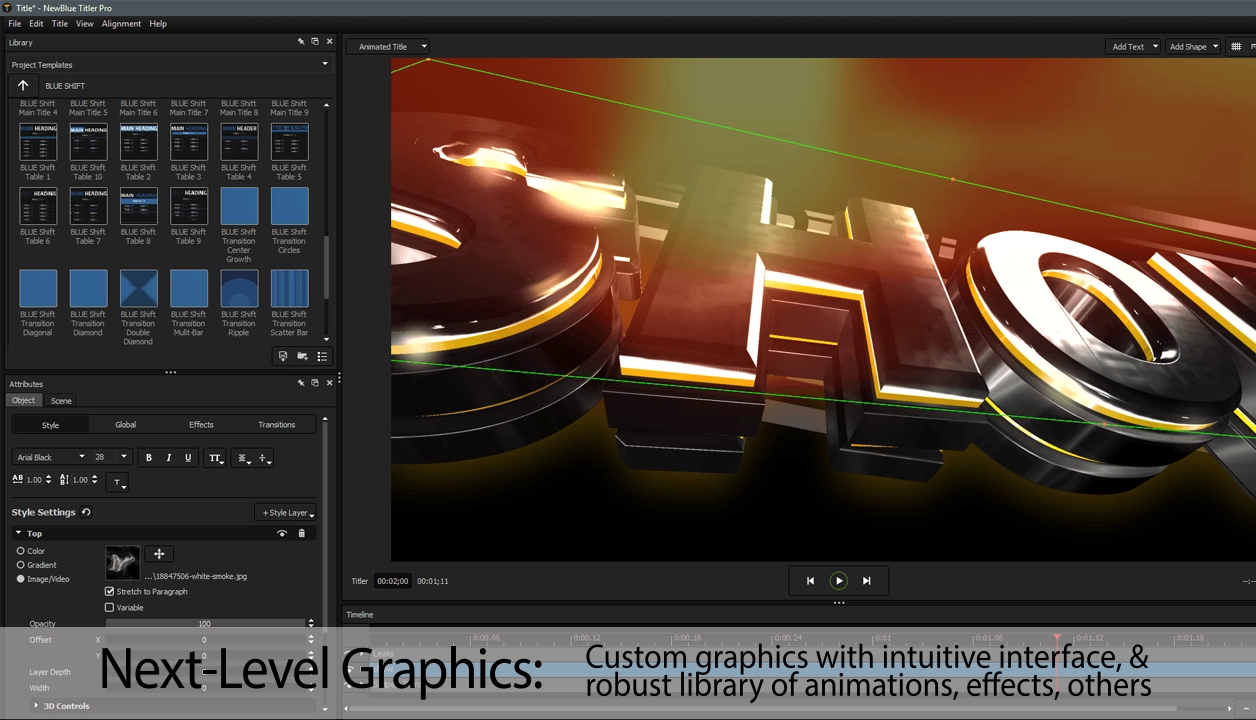Click the timeline playhead marker

click(x=1057, y=637)
